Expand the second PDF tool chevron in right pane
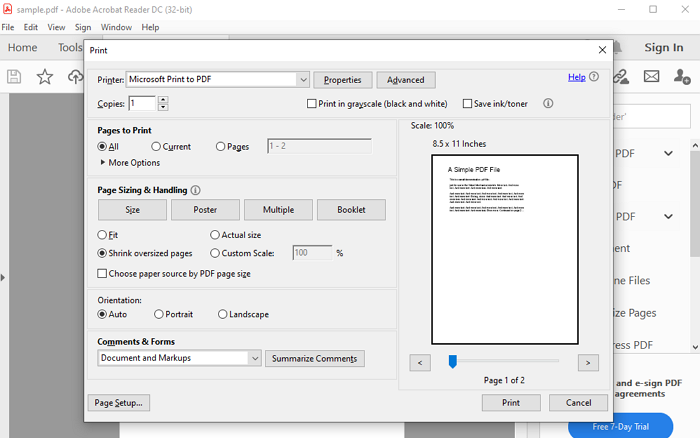700x438 pixels. coord(668,217)
